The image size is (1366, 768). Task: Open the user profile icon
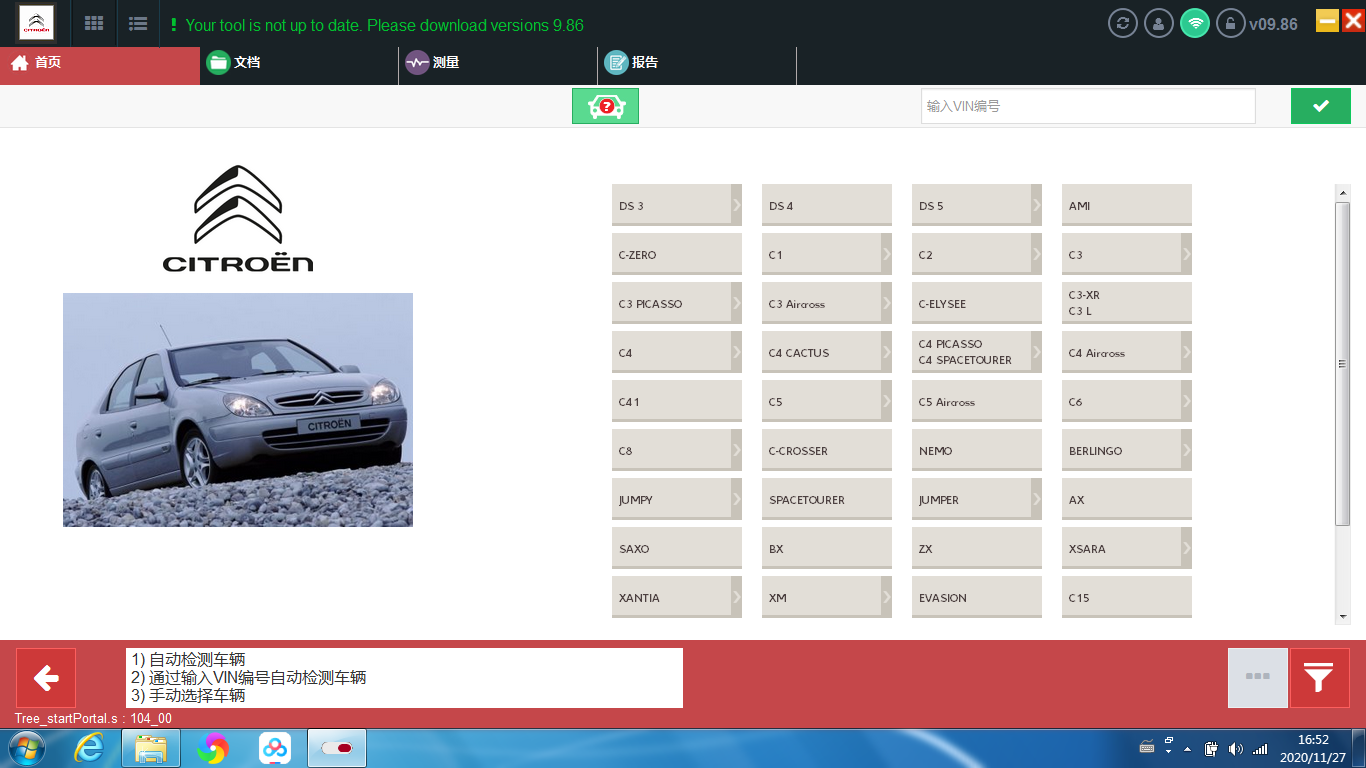pyautogui.click(x=1159, y=23)
